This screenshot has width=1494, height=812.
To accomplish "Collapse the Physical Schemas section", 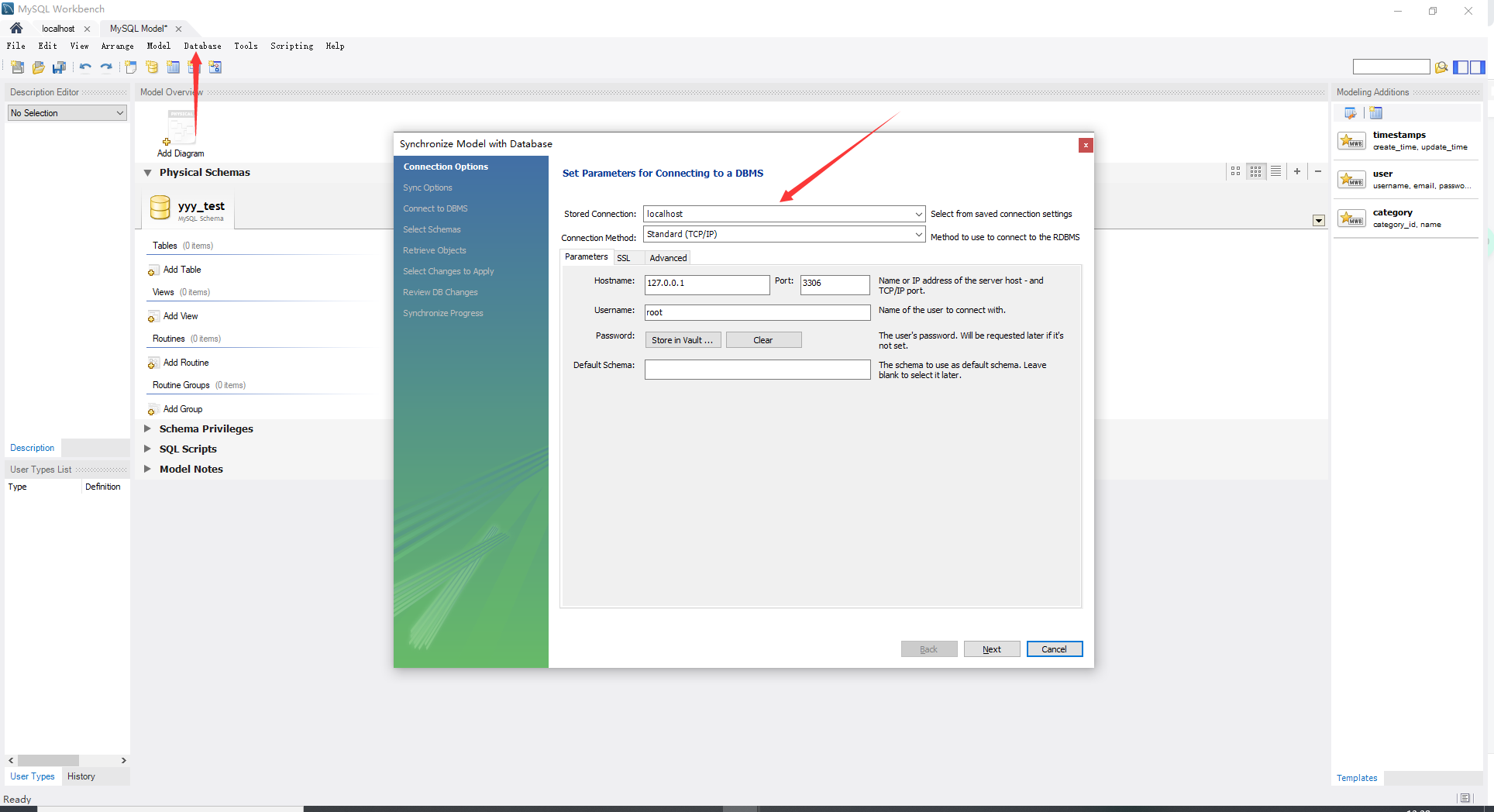I will [148, 172].
